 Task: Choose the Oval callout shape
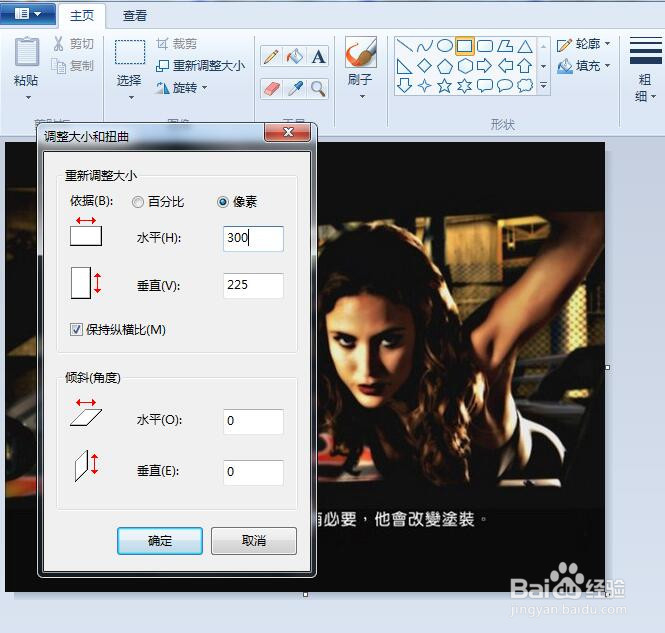505,86
